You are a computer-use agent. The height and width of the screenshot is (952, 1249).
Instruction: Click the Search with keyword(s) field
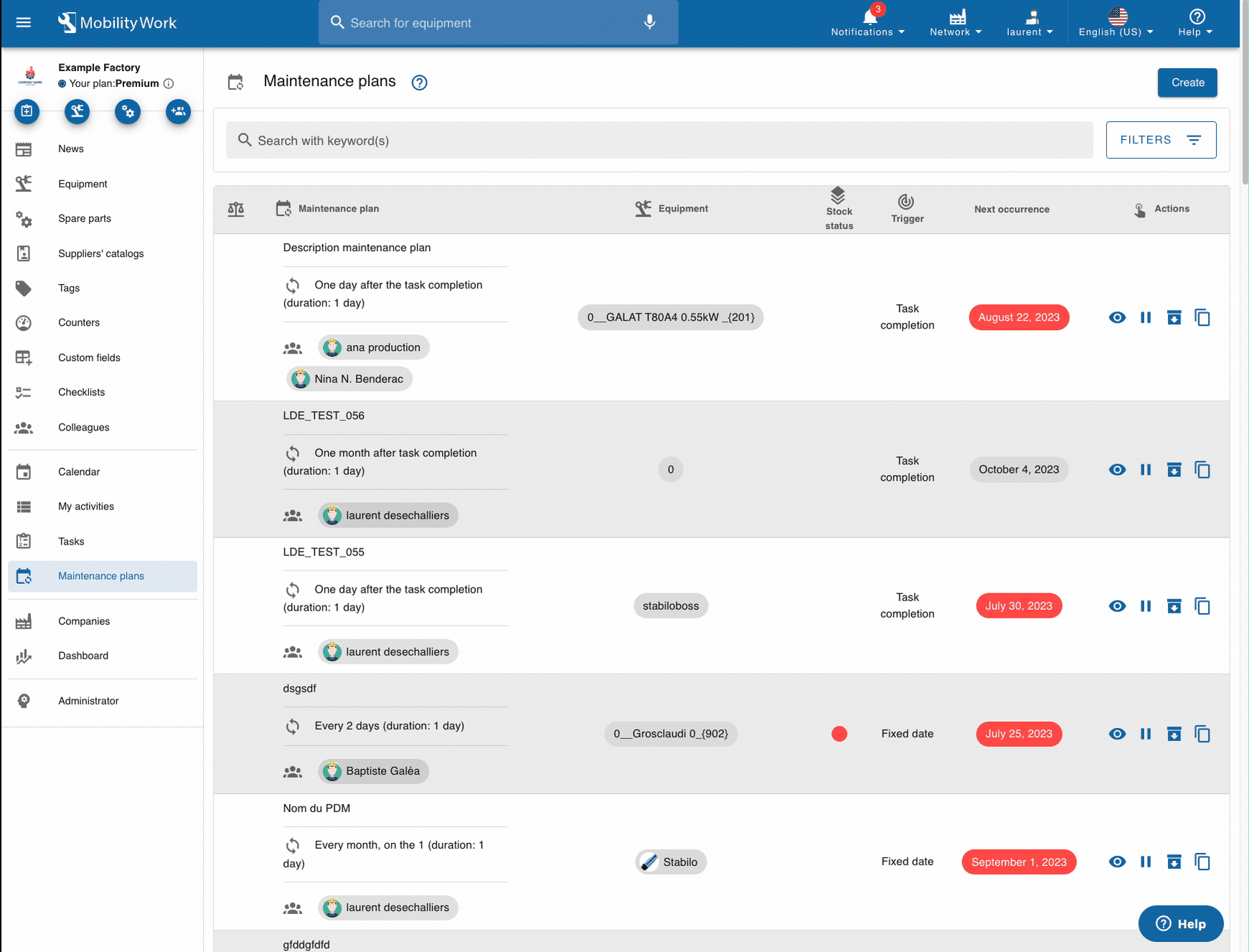click(660, 141)
